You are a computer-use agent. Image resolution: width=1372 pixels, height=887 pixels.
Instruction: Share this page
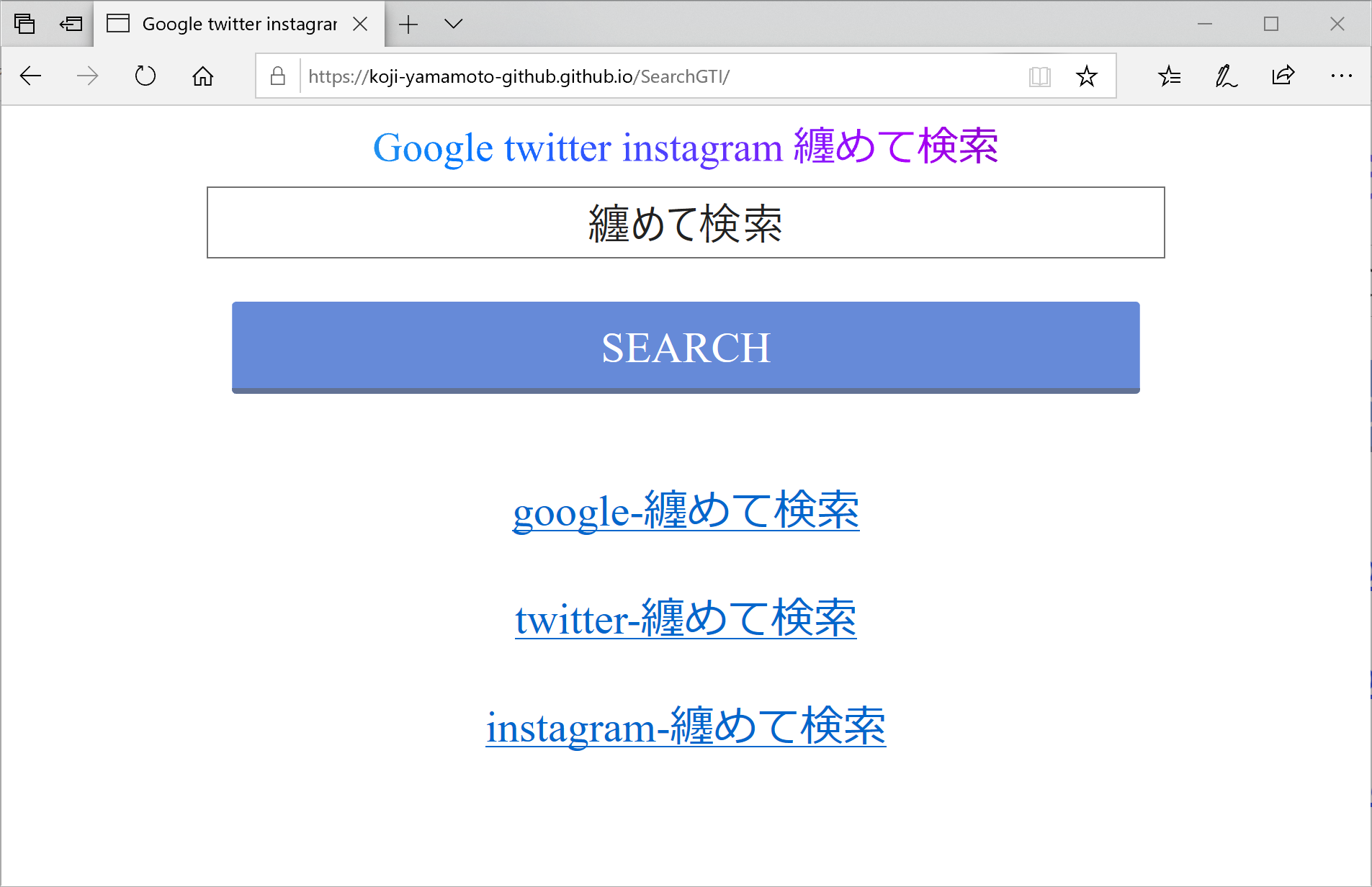1283,76
